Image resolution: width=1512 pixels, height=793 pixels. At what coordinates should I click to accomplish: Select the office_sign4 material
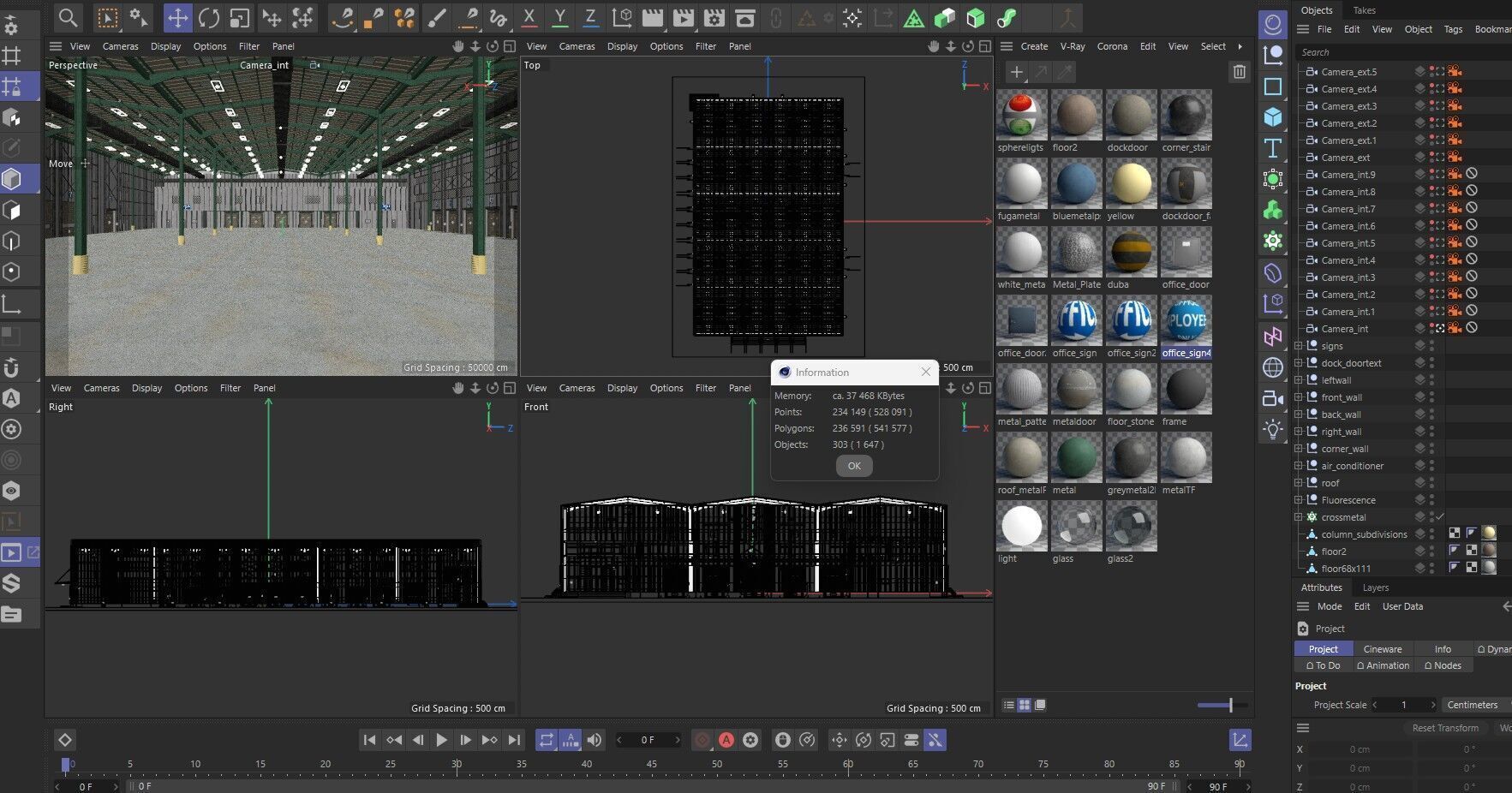pyautogui.click(x=1186, y=321)
